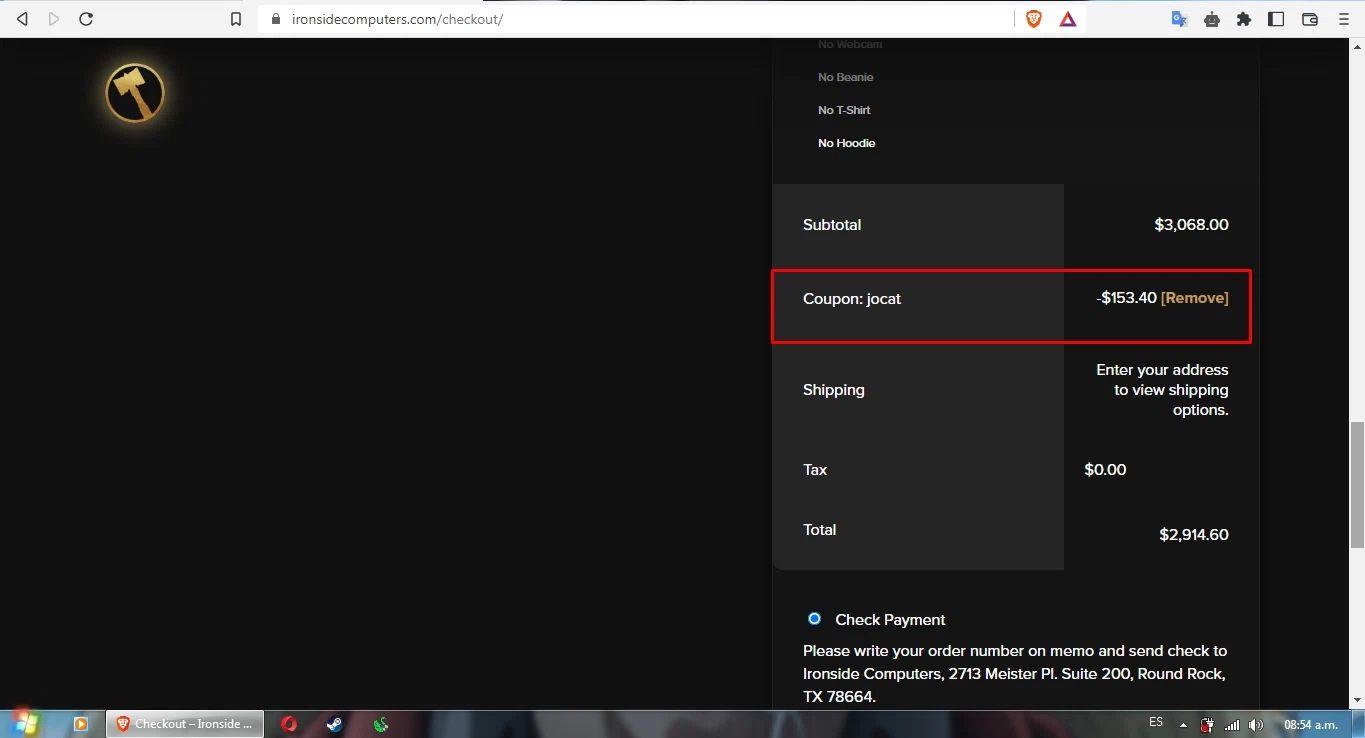
Task: Focus the address bar URL
Action: (397, 19)
